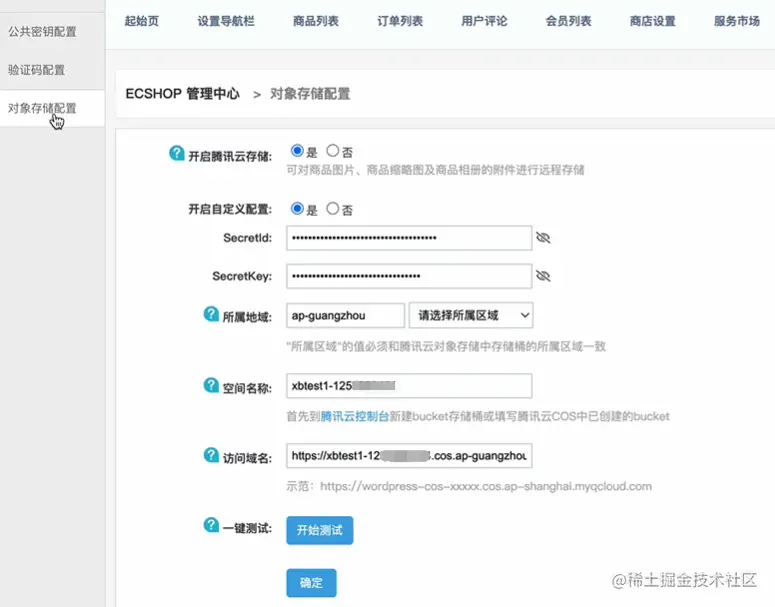
Task: Click help icon beside 空间名称
Action: click(x=211, y=385)
